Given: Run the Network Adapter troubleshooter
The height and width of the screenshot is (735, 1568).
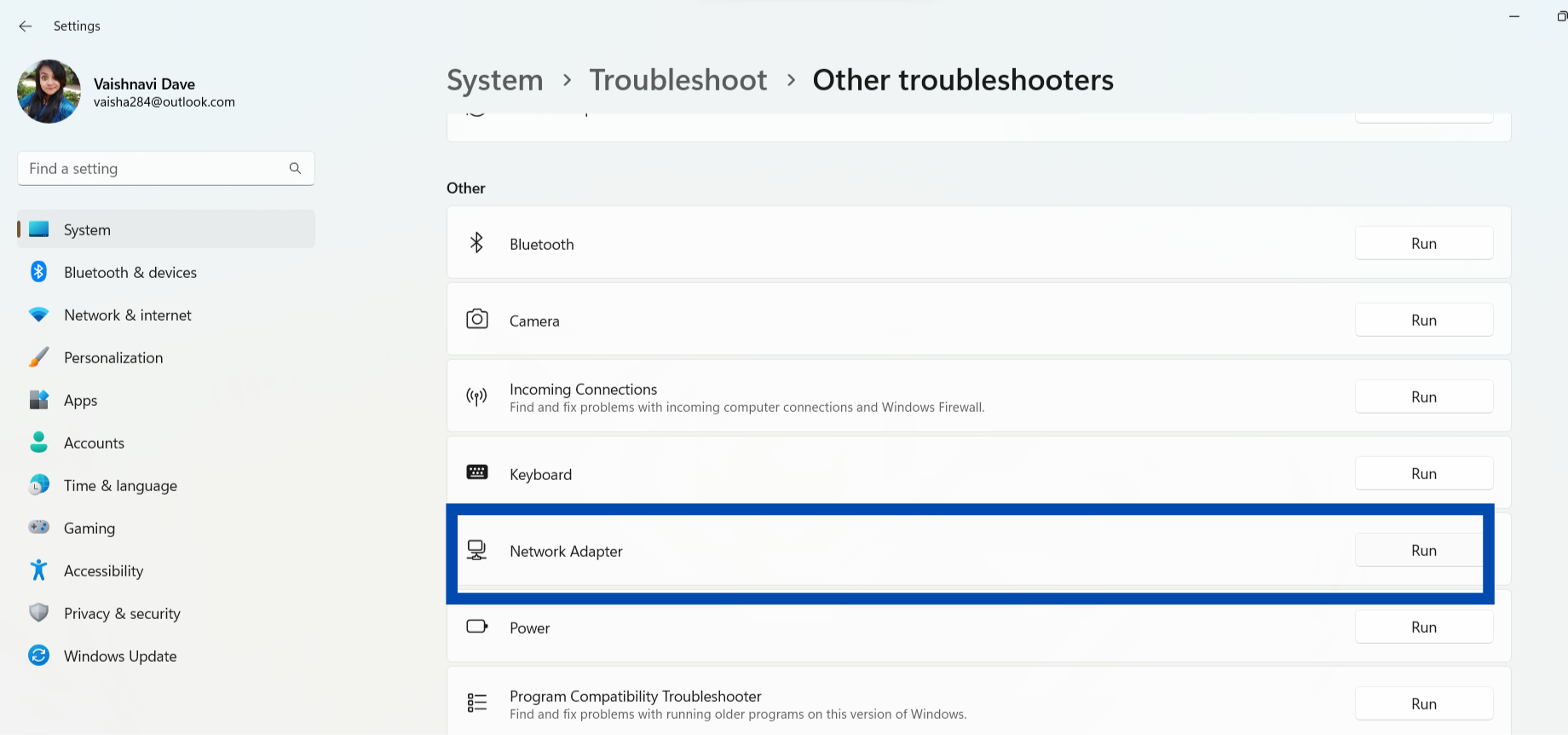Looking at the screenshot, I should tap(1423, 551).
